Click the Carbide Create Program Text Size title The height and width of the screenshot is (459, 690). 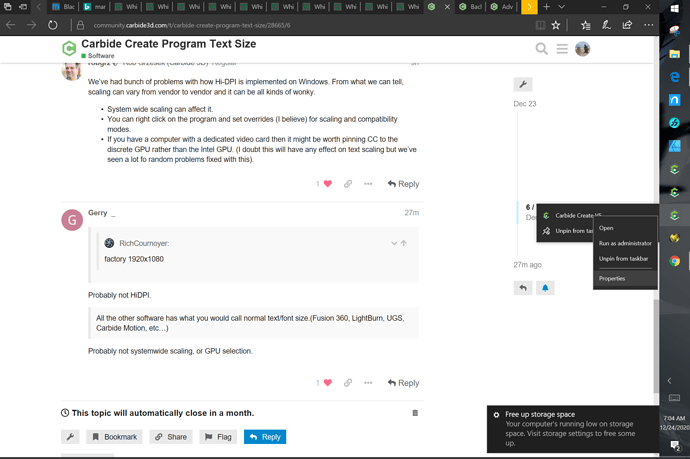169,44
